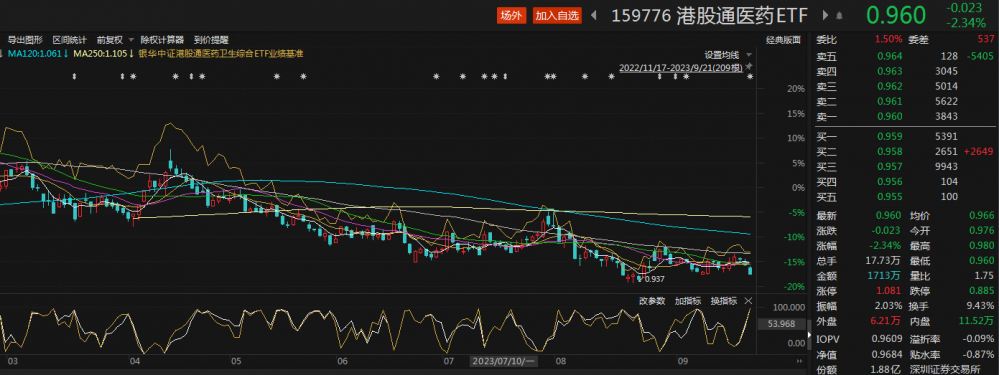Go to previous stock with left arrow

point(594,16)
